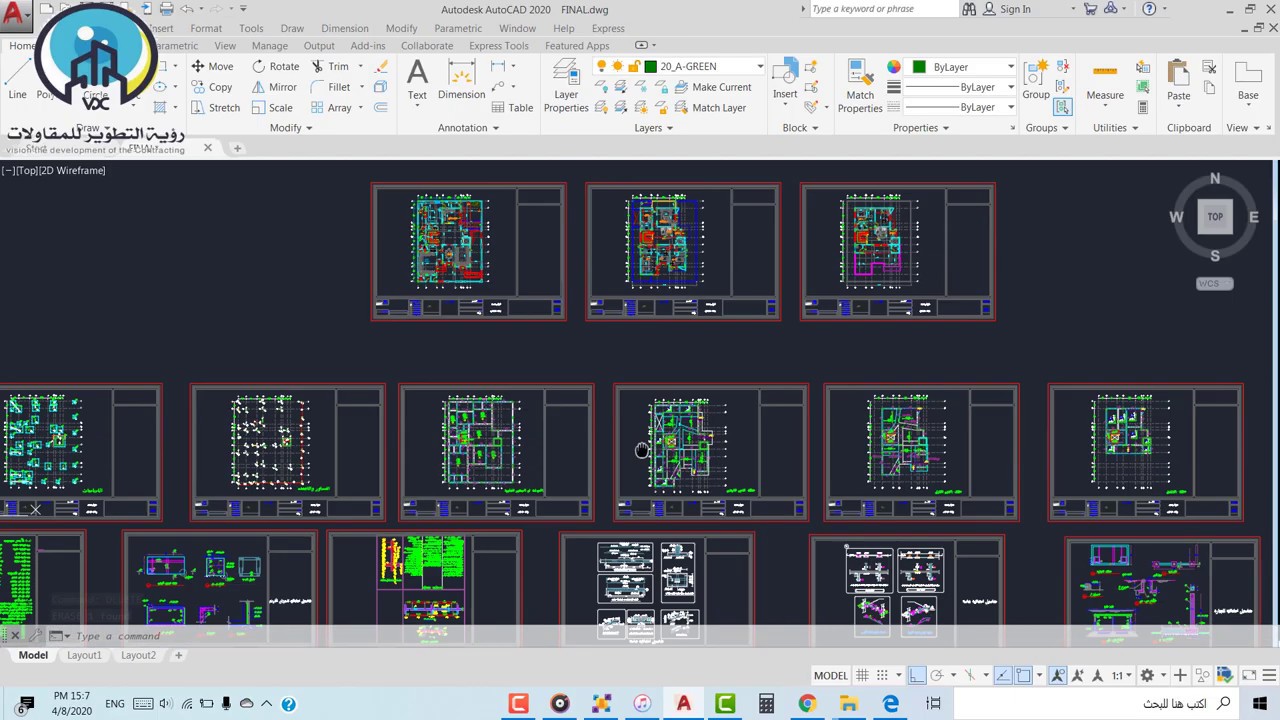1280x720 pixels.
Task: Click the Line draw tool
Action: tap(18, 80)
